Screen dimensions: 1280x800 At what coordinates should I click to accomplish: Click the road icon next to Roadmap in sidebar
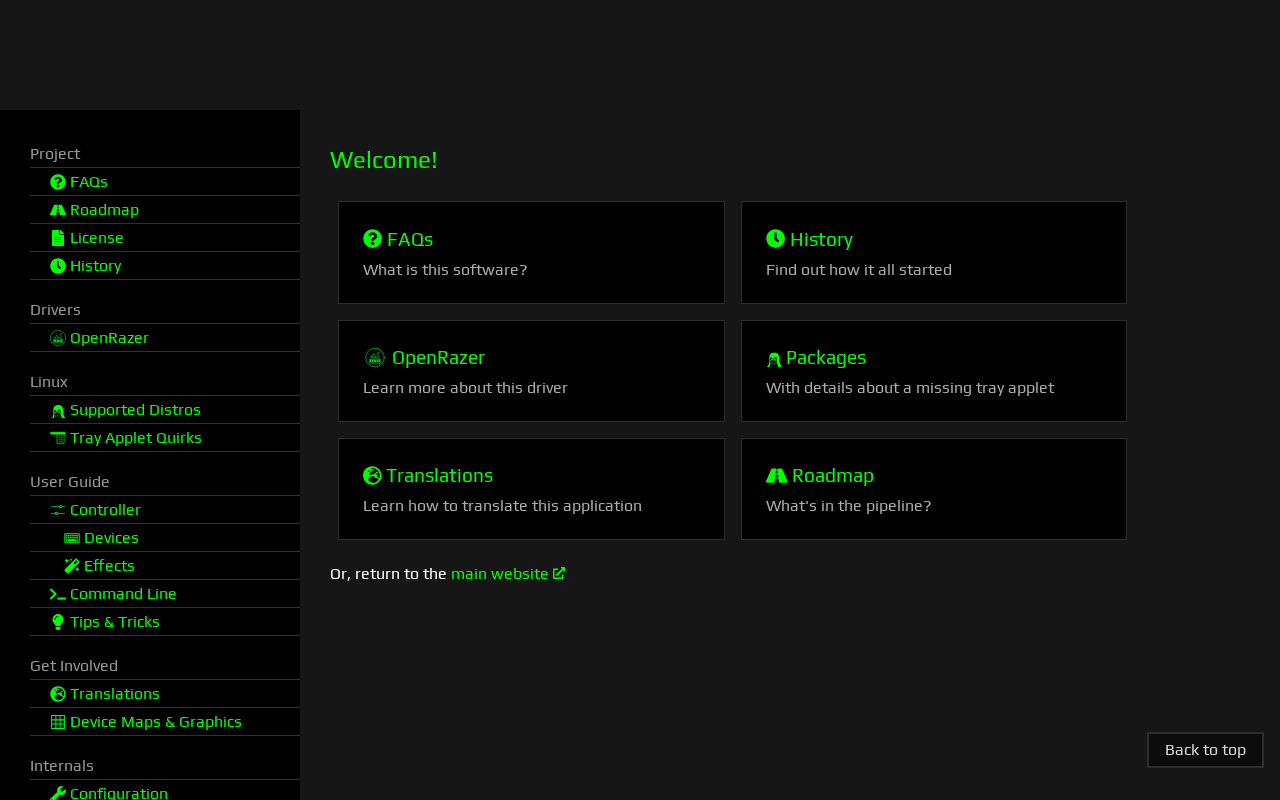(x=58, y=210)
